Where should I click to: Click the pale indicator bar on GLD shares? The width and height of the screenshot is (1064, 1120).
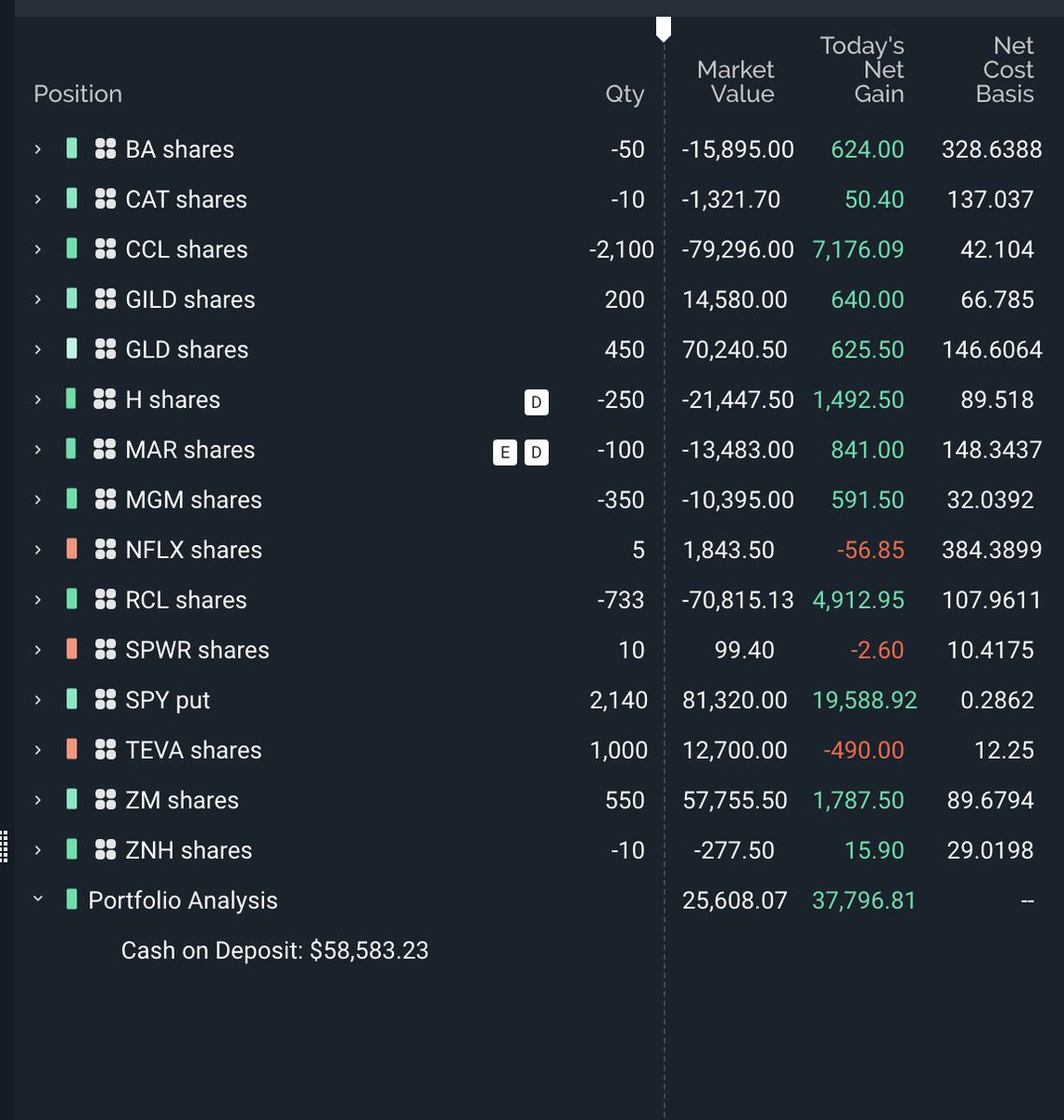(72, 349)
